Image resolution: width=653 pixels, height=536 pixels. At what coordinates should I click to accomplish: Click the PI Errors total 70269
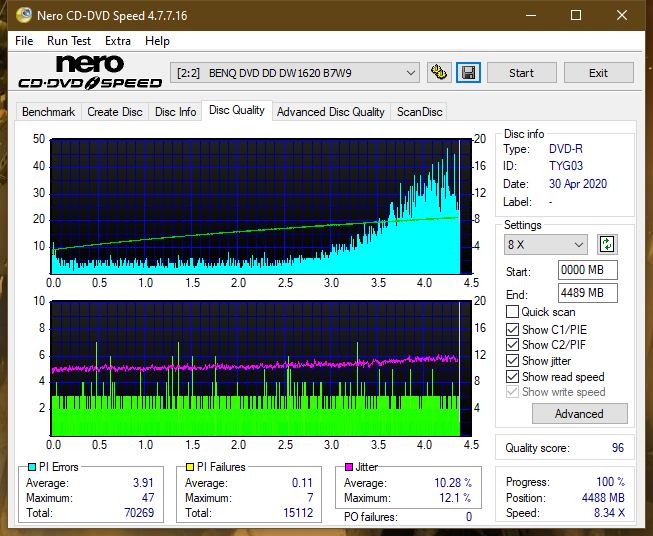coord(139,512)
